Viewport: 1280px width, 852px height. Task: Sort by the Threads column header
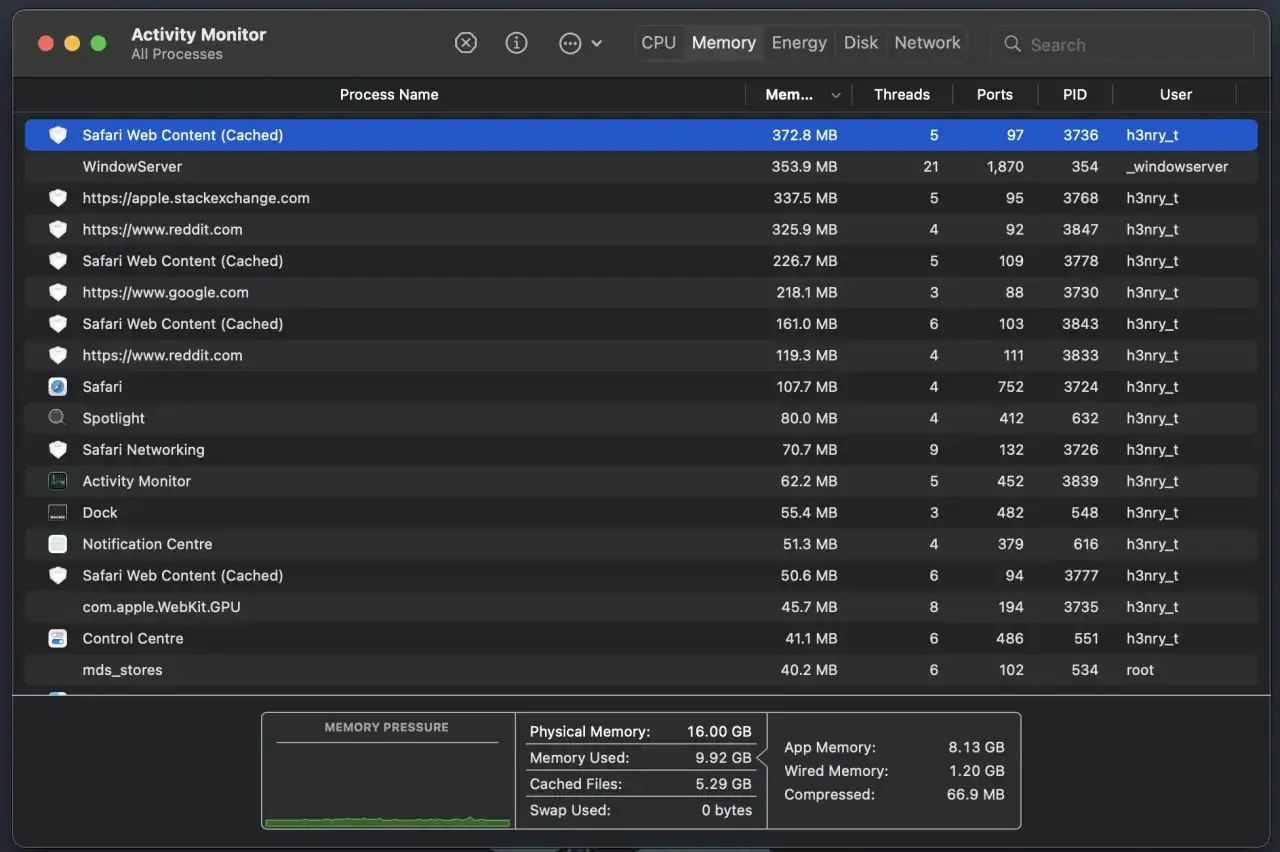point(902,94)
